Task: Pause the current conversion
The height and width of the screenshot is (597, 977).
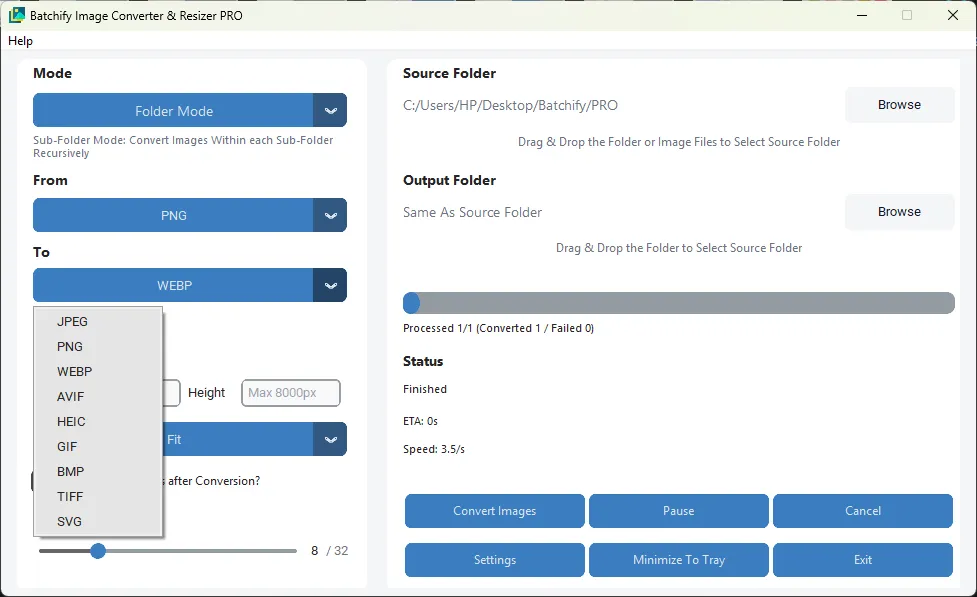Action: [678, 511]
